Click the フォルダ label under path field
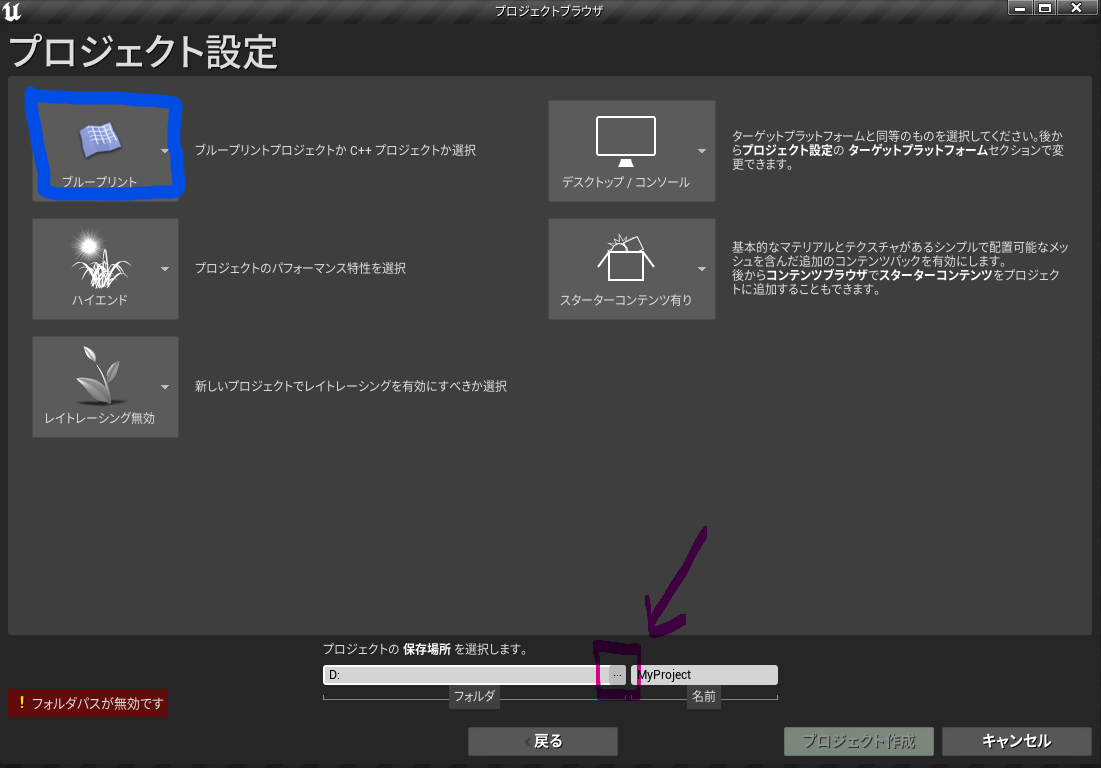 coord(475,696)
